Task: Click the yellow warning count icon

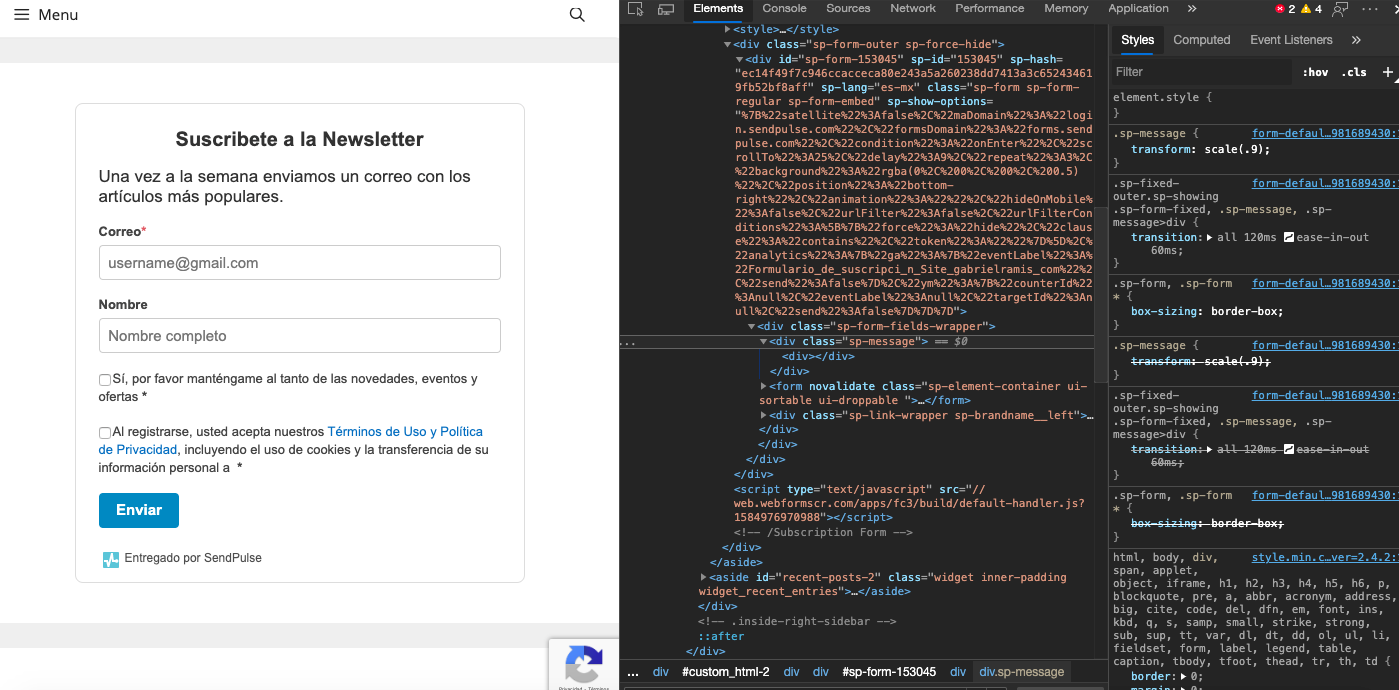Action: (1307, 9)
